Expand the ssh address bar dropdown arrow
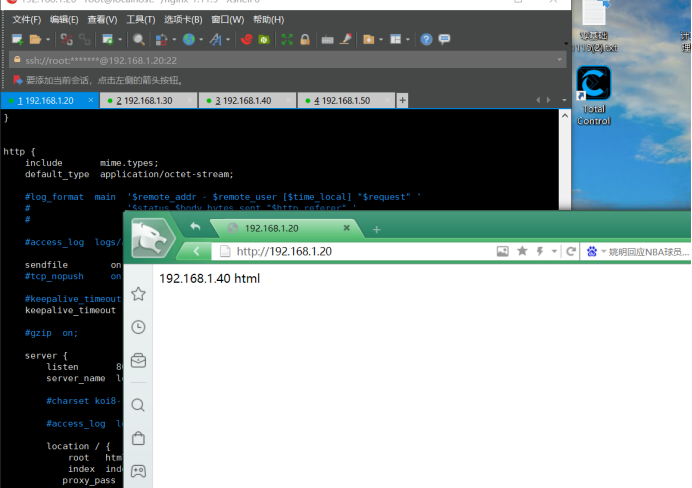 pyautogui.click(x=560, y=60)
